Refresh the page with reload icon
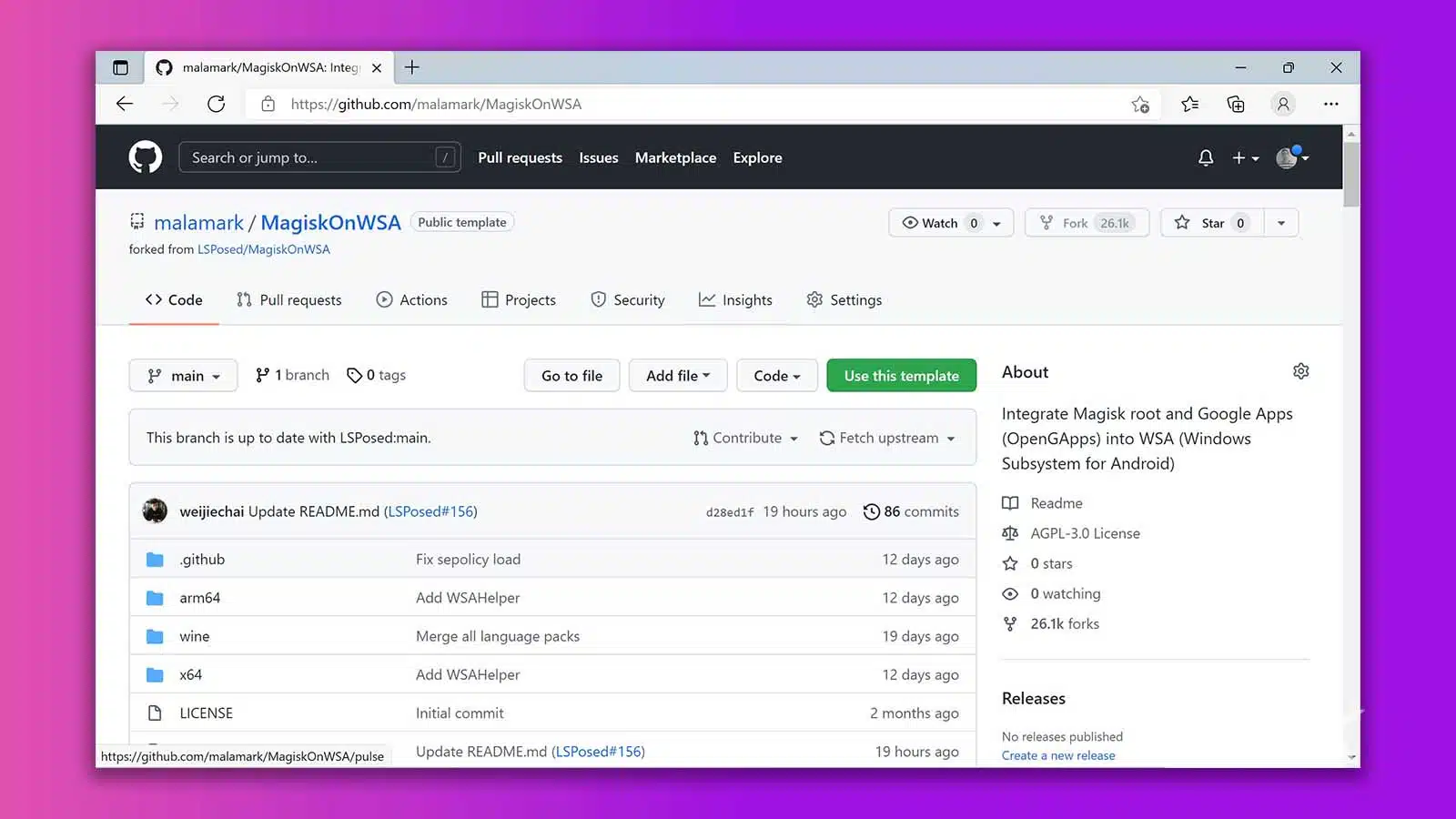 [x=216, y=104]
